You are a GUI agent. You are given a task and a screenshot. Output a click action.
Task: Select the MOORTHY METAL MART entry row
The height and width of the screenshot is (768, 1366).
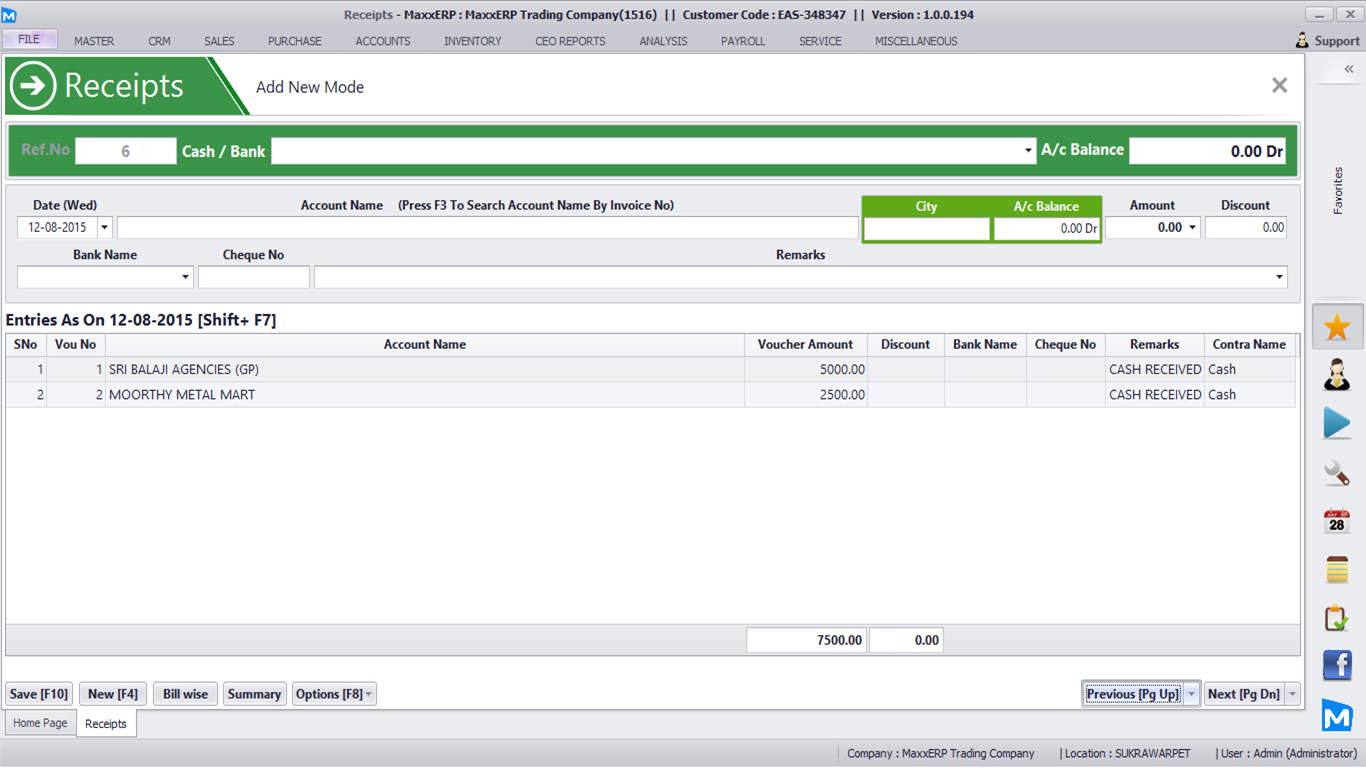click(424, 395)
